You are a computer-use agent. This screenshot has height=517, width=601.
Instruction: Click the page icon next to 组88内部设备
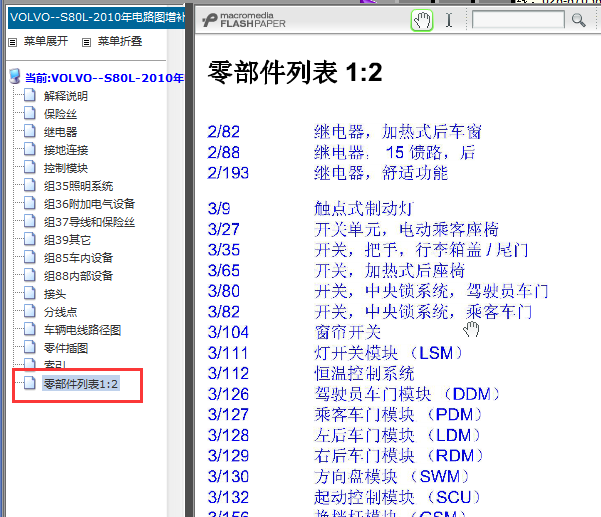coord(30,275)
